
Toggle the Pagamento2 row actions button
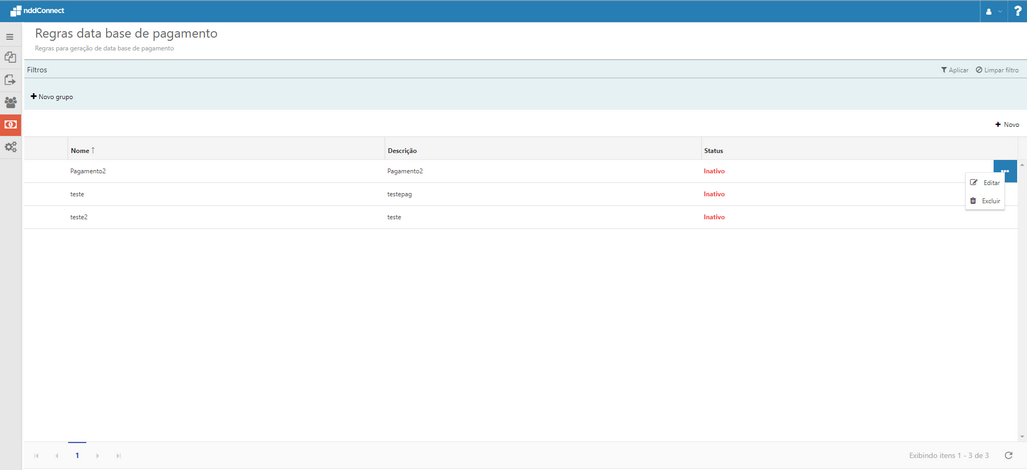tap(1005, 171)
